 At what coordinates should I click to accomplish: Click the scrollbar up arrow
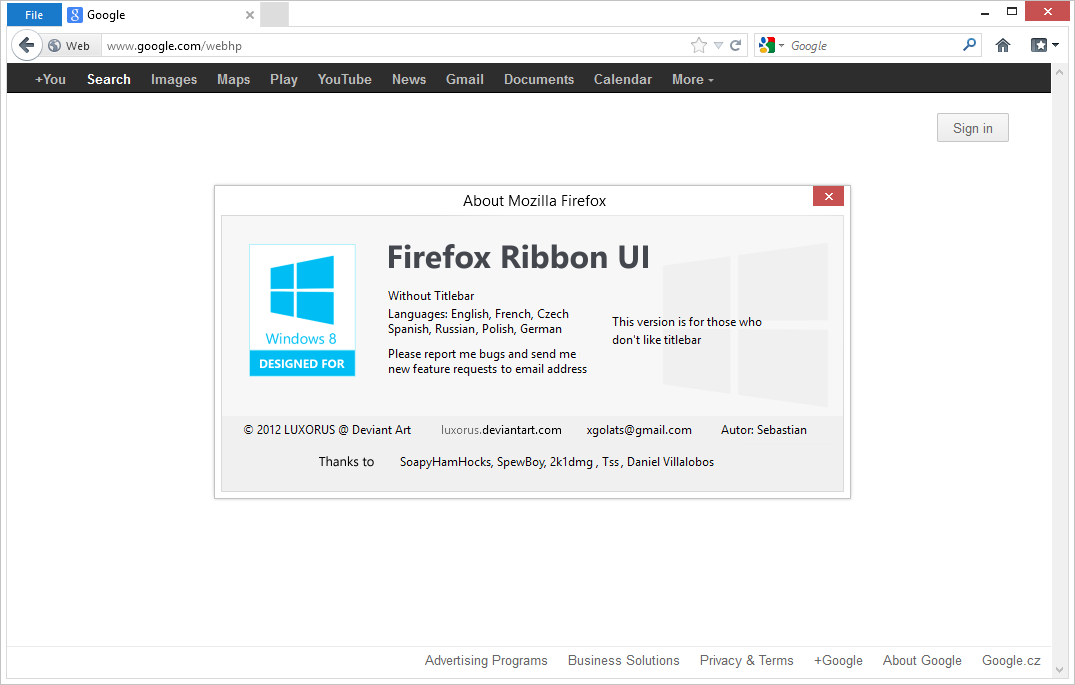pos(1059,72)
